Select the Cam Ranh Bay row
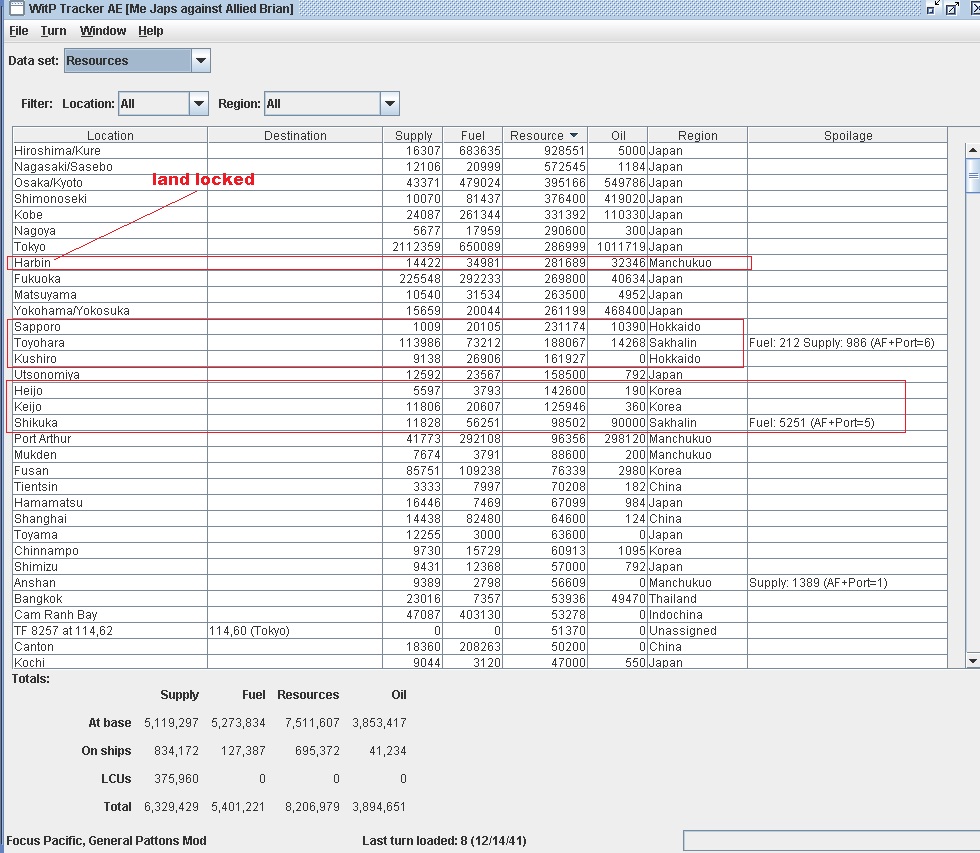The width and height of the screenshot is (980, 853). (479, 615)
